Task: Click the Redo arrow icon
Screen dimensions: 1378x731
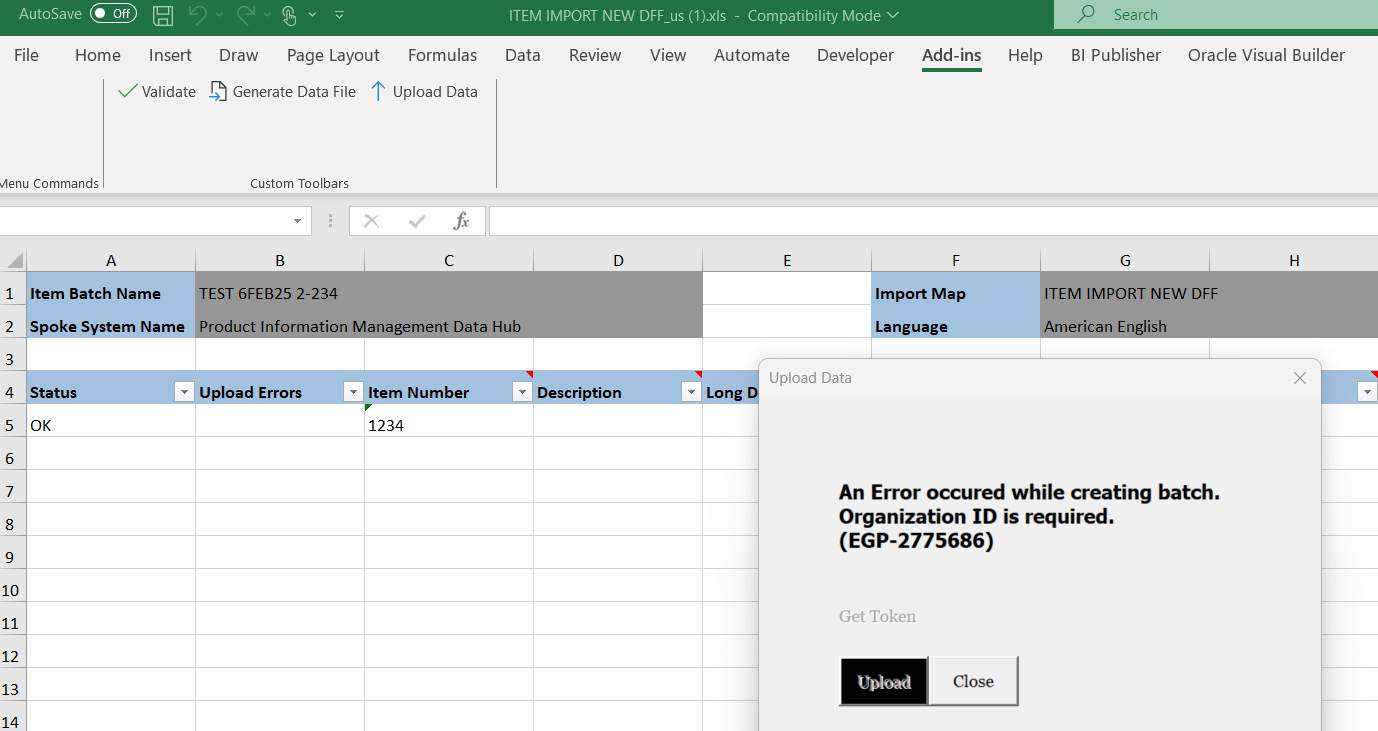Action: click(245, 15)
